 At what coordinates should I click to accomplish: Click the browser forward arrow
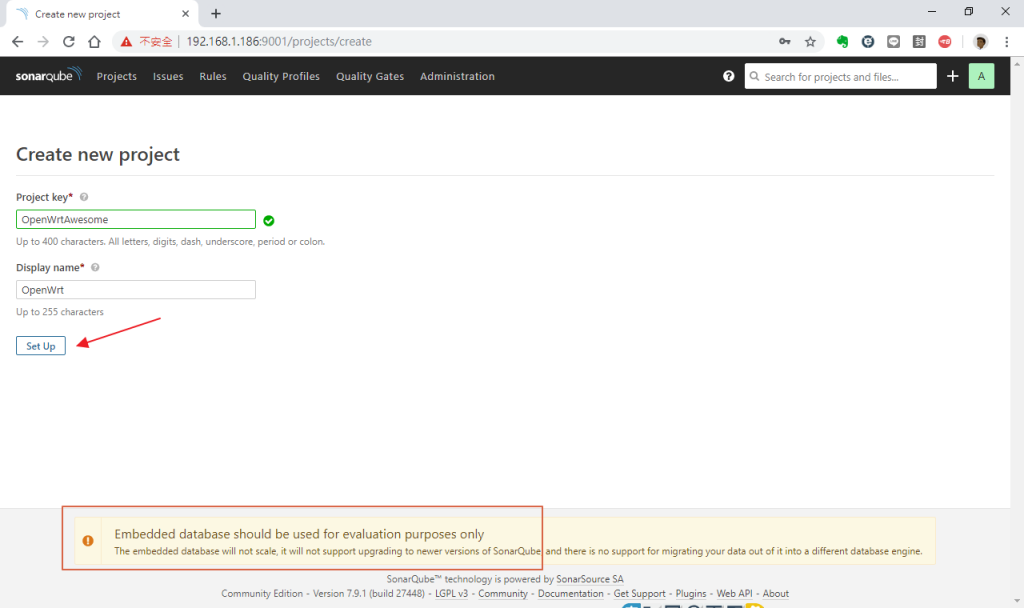[x=43, y=42]
